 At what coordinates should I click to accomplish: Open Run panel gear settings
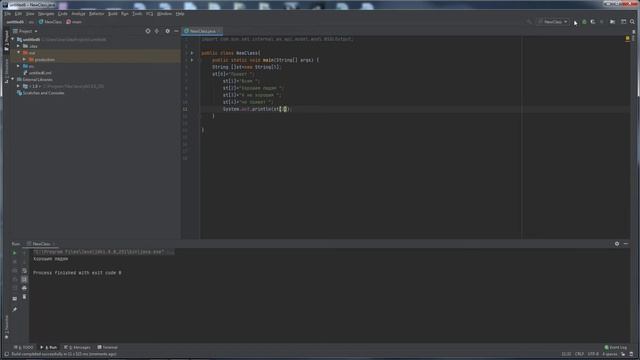tap(617, 244)
